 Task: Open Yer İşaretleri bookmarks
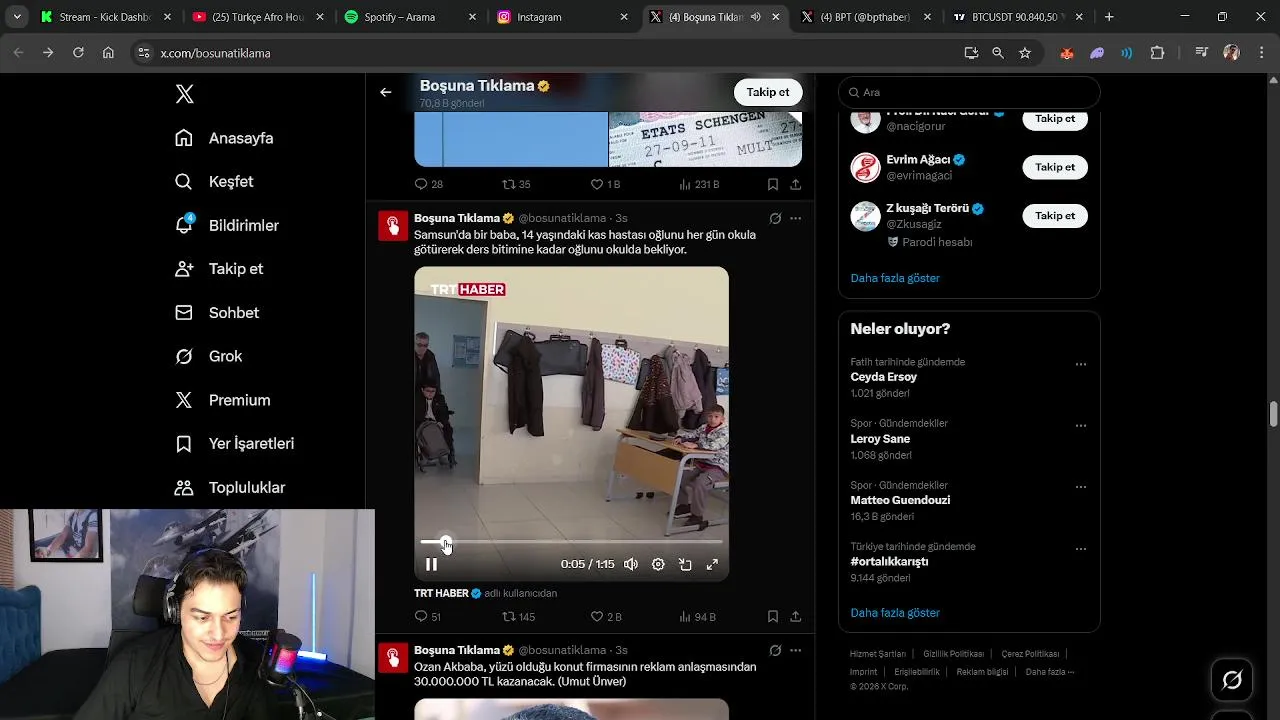234,444
